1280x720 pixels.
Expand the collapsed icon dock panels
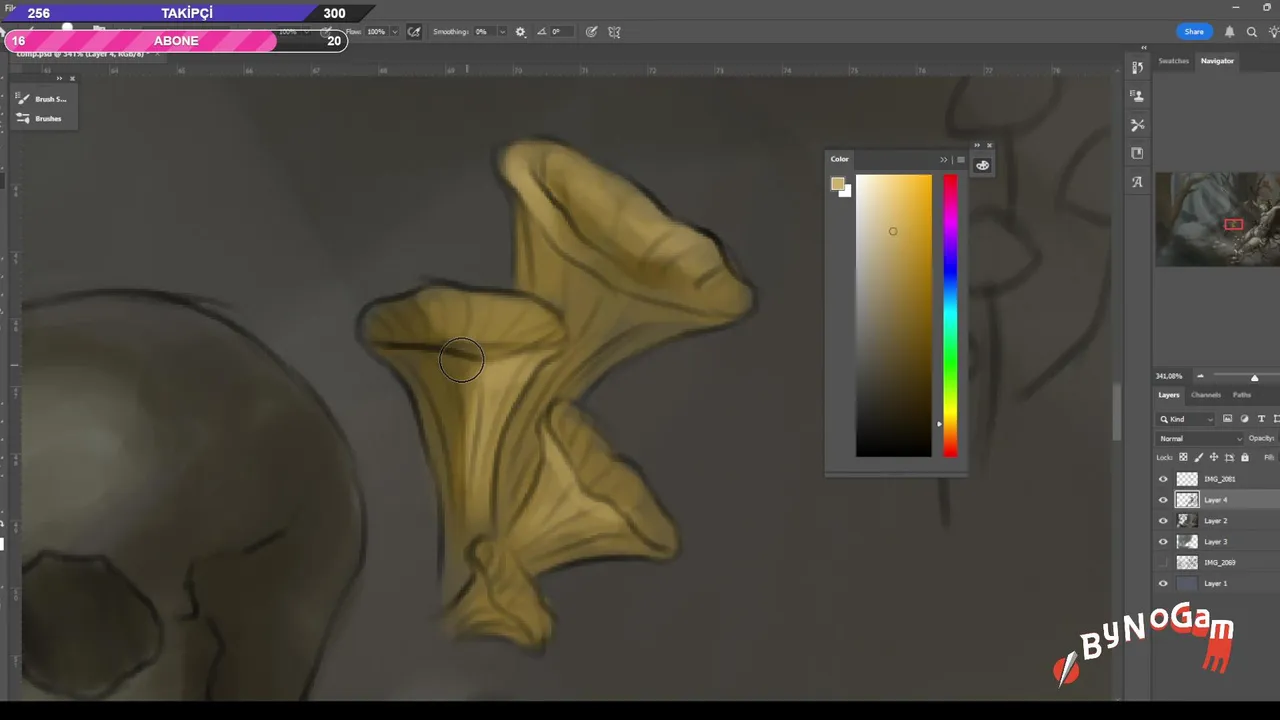pos(1144,47)
